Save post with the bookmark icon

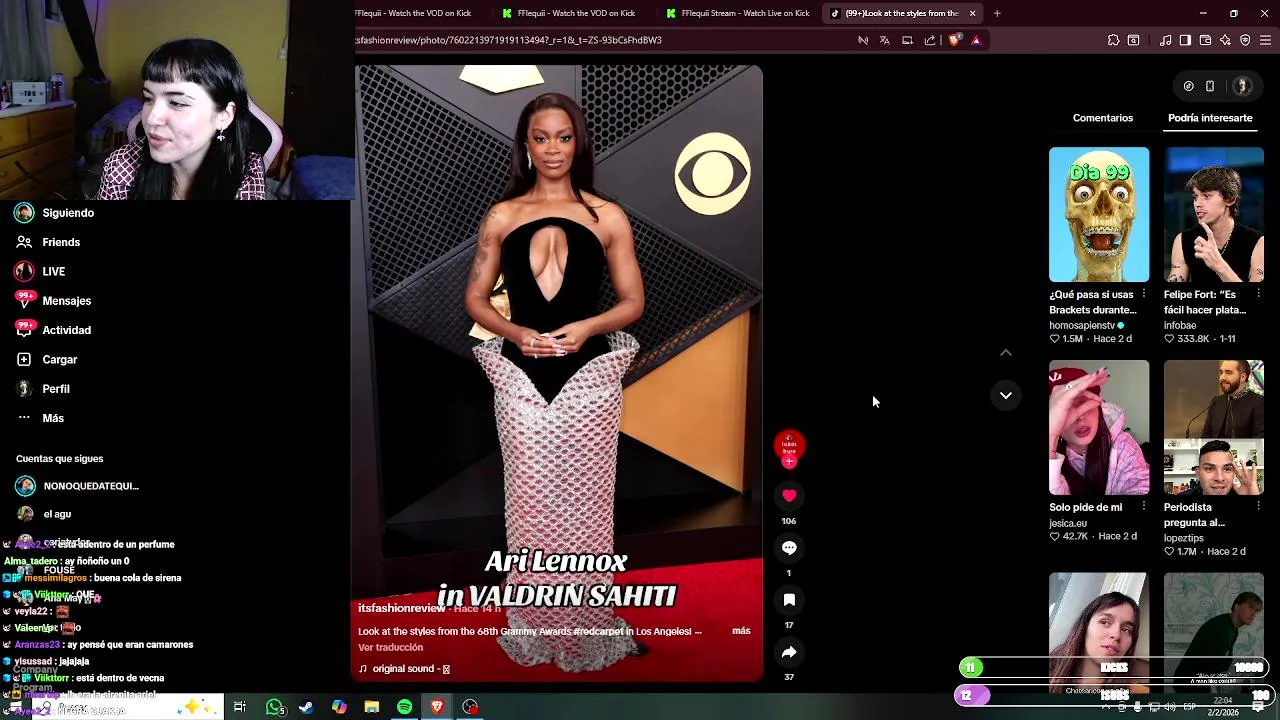(x=789, y=600)
